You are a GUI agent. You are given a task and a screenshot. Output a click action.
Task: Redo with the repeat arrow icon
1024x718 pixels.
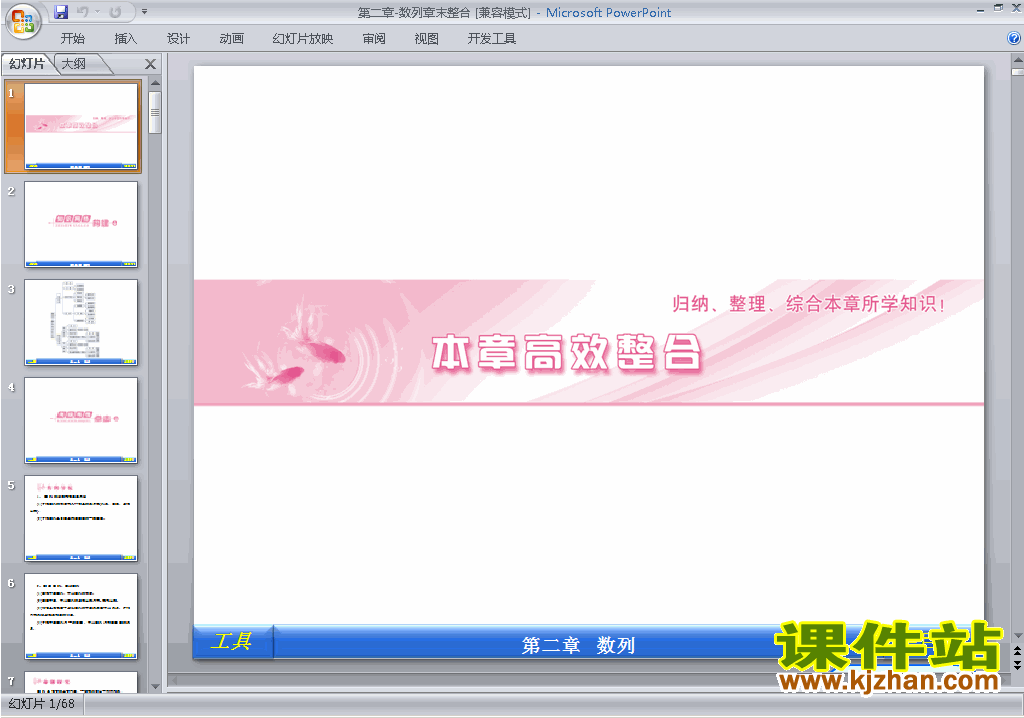click(116, 12)
